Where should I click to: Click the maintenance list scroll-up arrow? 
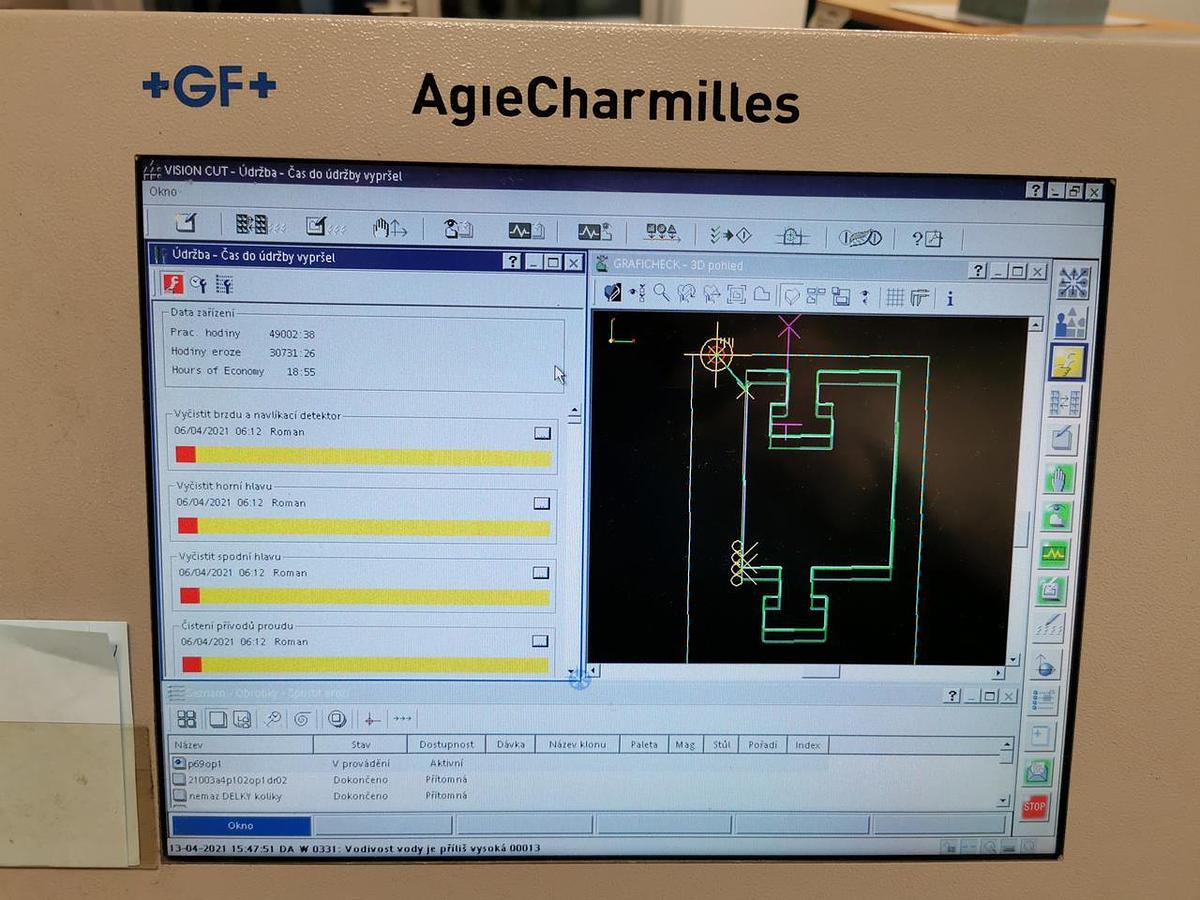click(x=574, y=413)
